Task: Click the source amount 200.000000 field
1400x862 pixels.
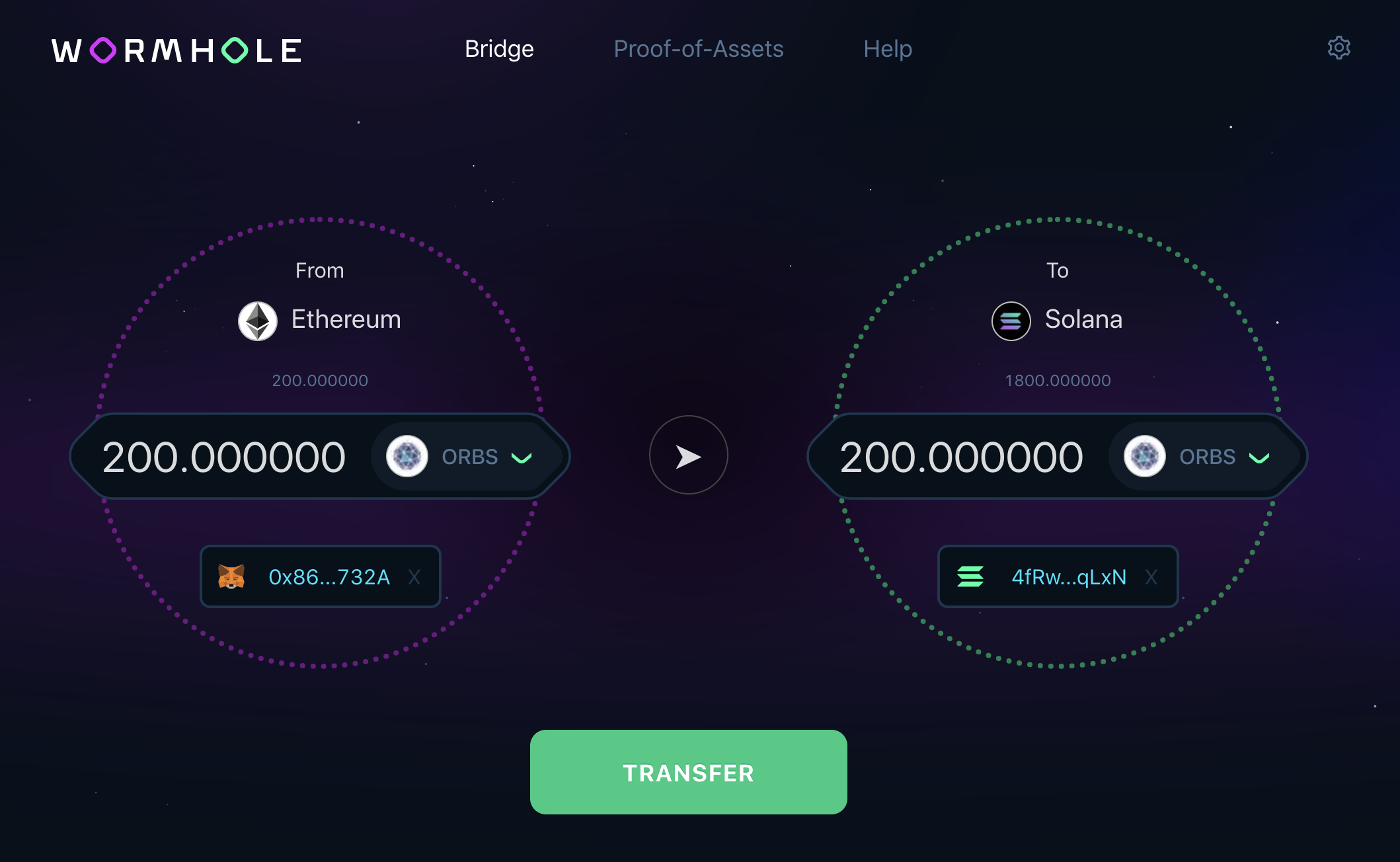Action: [x=224, y=457]
